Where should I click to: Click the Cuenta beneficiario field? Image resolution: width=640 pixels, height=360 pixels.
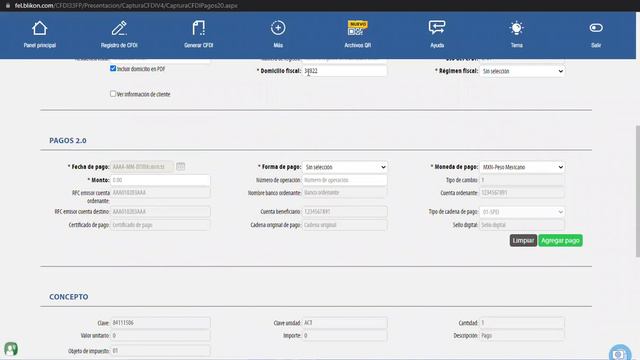pyautogui.click(x=345, y=211)
